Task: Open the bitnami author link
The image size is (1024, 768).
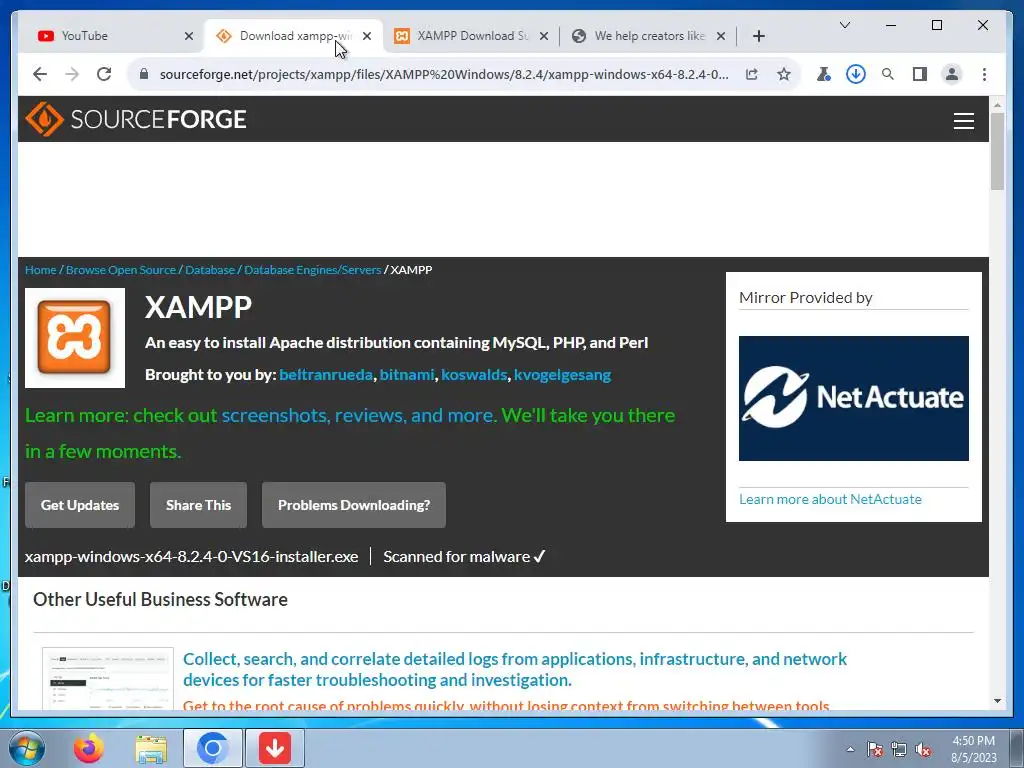Action: 407,375
